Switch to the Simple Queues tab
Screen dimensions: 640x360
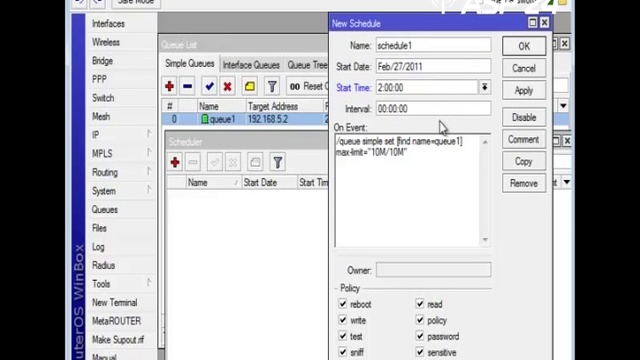click(190, 64)
